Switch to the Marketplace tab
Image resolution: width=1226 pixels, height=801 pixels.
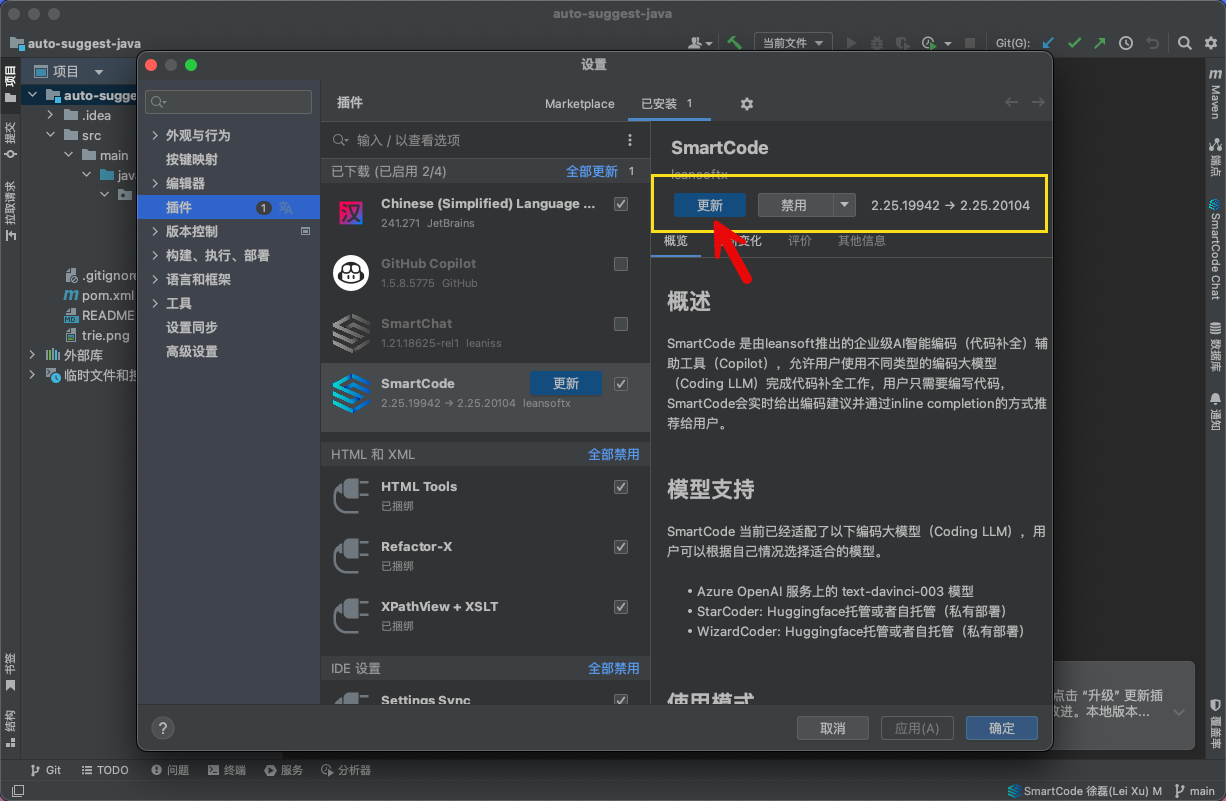pos(580,104)
